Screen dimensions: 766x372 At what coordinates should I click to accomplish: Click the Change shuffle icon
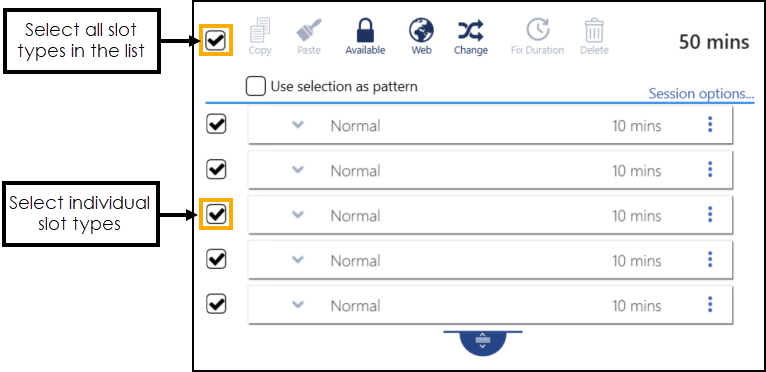[x=470, y=30]
